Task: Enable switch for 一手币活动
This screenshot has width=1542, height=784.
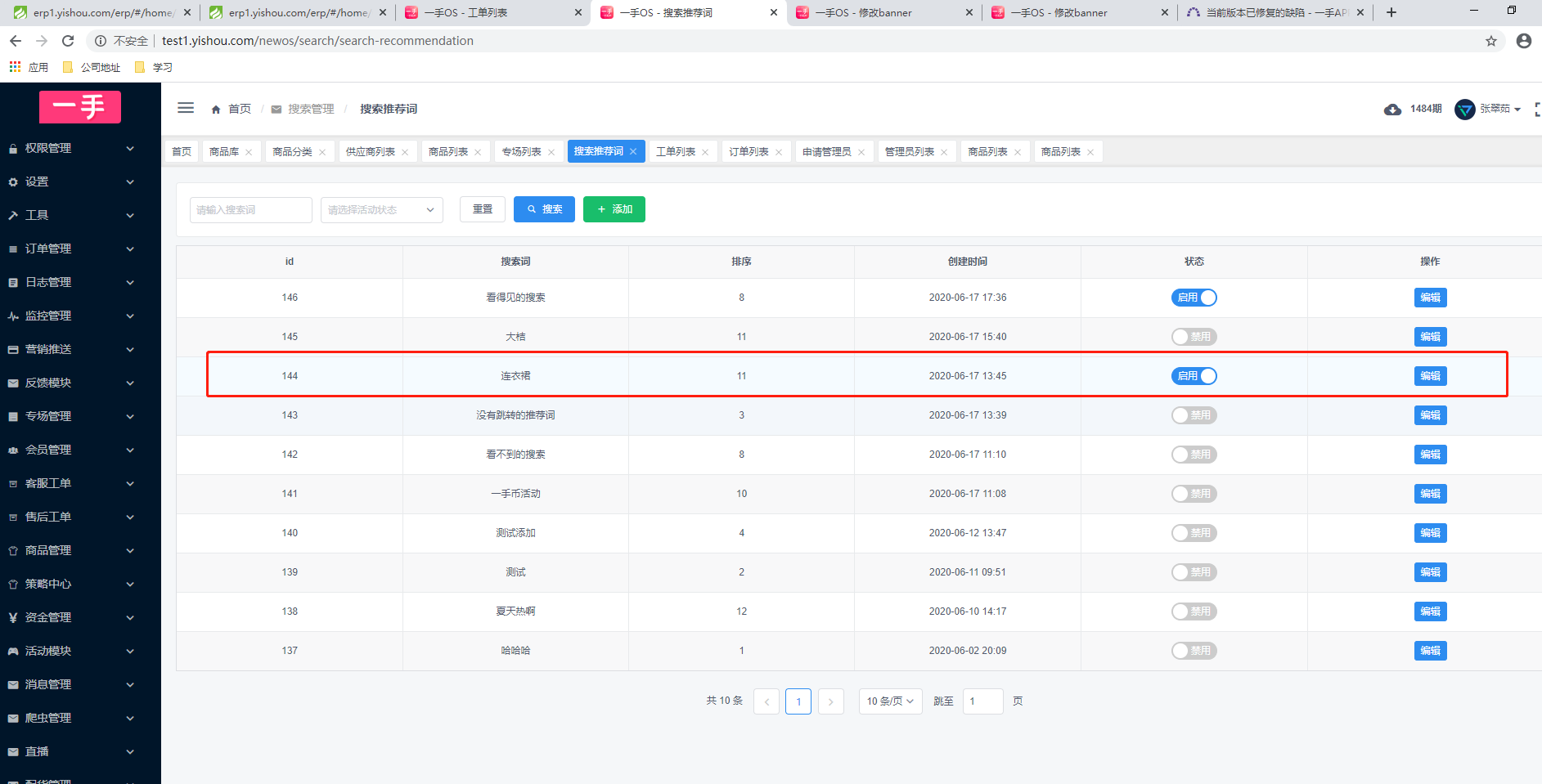Action: point(1194,494)
